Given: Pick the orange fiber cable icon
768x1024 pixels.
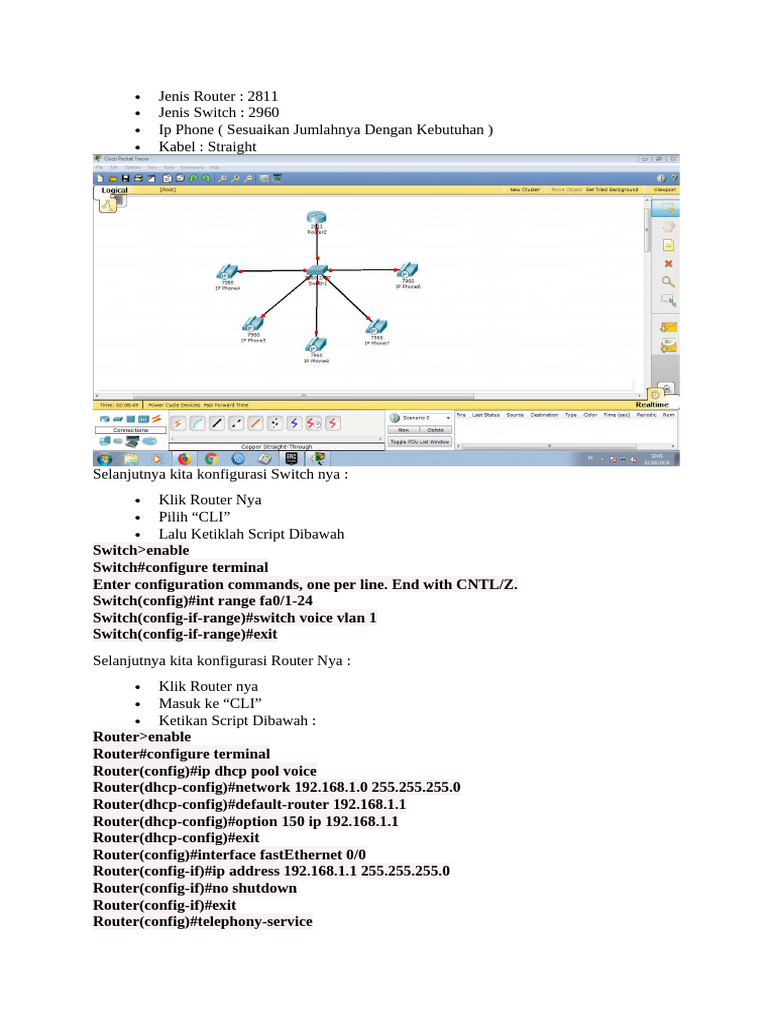Looking at the screenshot, I should (256, 424).
